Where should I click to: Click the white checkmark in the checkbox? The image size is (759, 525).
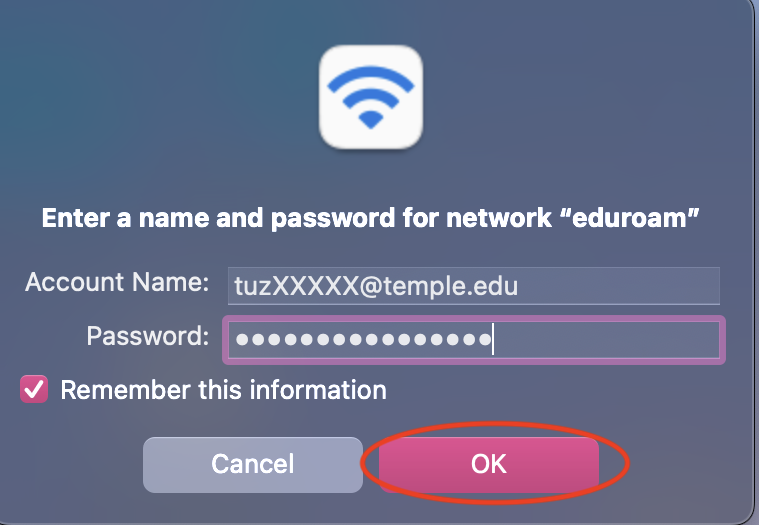click(x=34, y=389)
